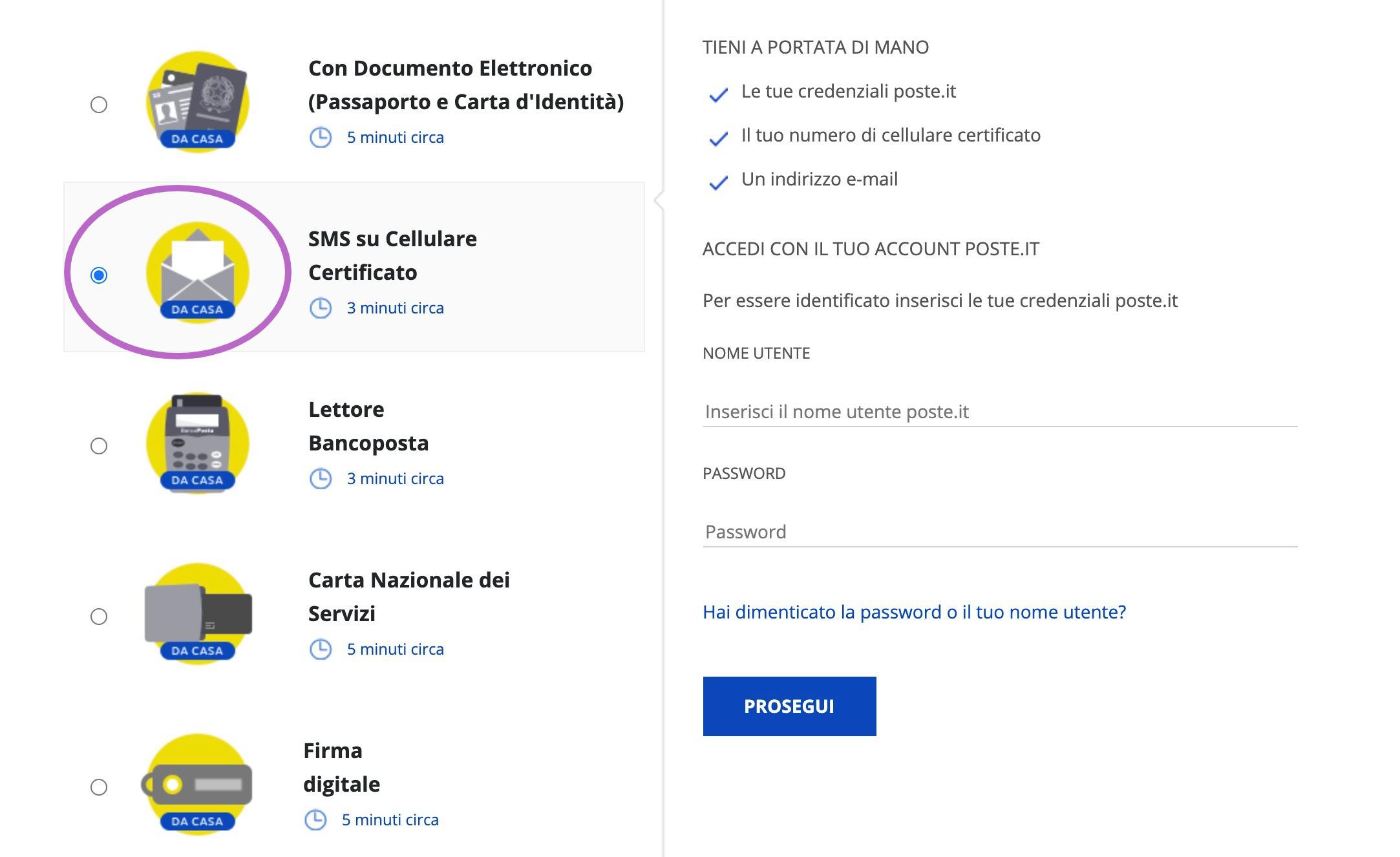The image size is (1400, 857).
Task: Focus the Nome Utente input field
Action: (999, 412)
